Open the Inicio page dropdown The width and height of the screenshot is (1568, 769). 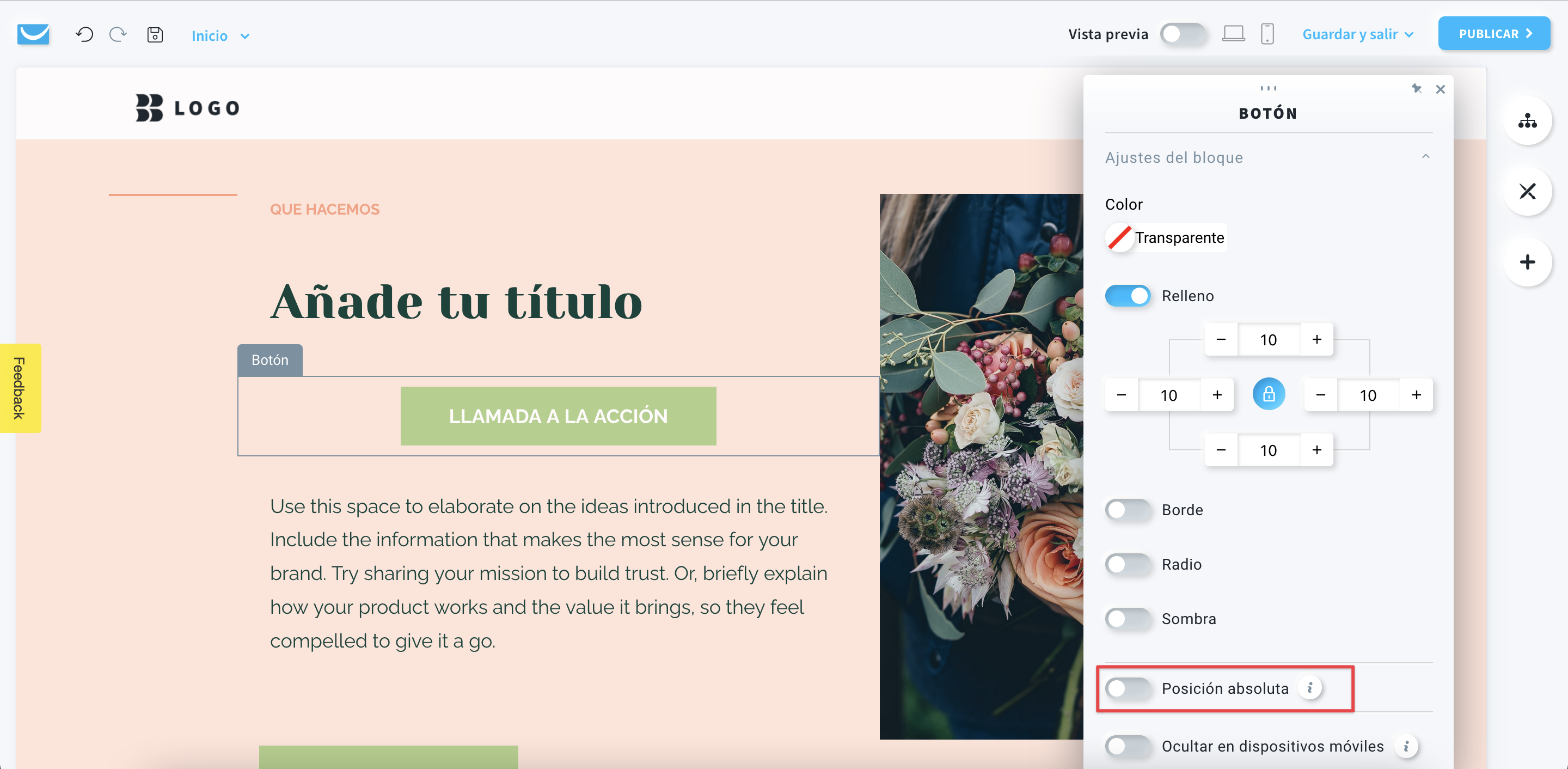click(220, 36)
